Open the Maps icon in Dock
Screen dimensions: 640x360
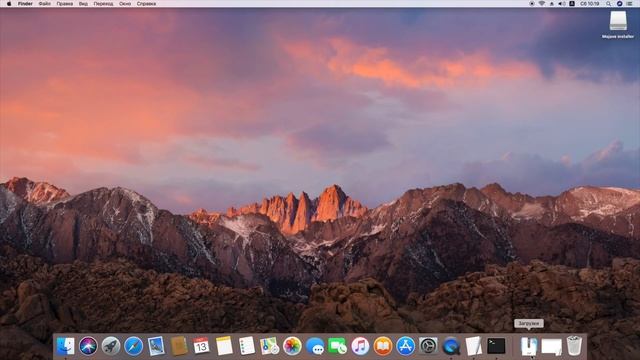pyautogui.click(x=269, y=346)
